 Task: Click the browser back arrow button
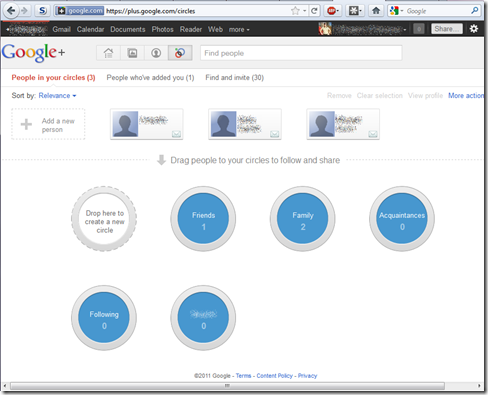(x=11, y=11)
